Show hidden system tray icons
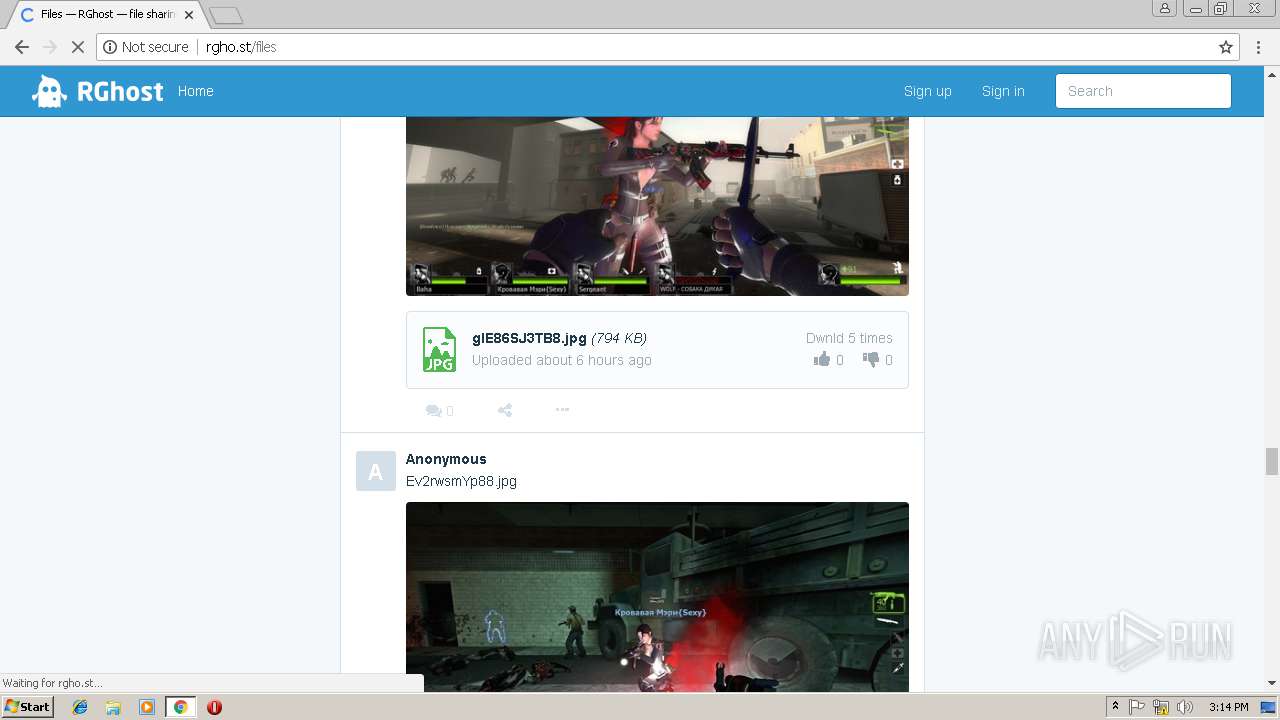This screenshot has width=1280, height=720. tap(1115, 707)
